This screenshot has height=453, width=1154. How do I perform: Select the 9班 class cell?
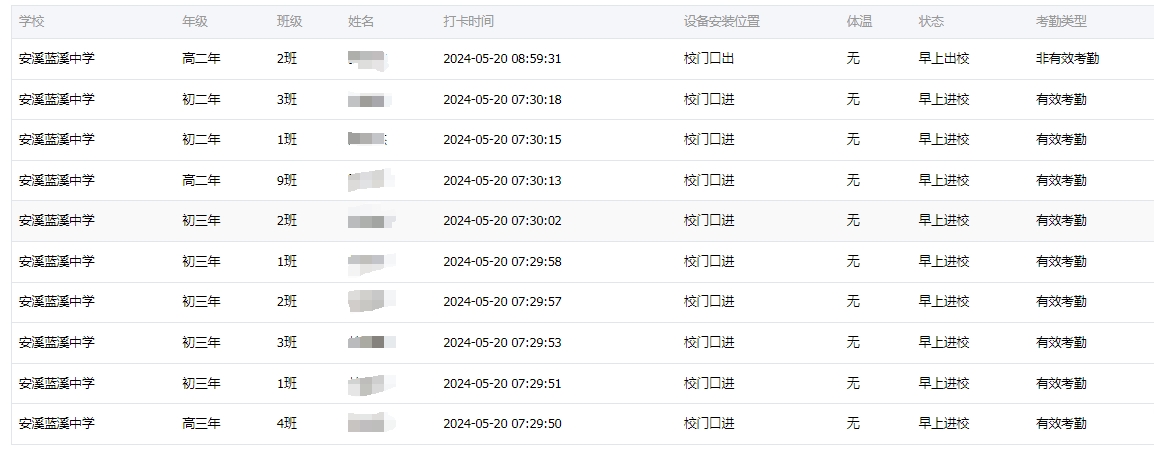click(x=287, y=180)
